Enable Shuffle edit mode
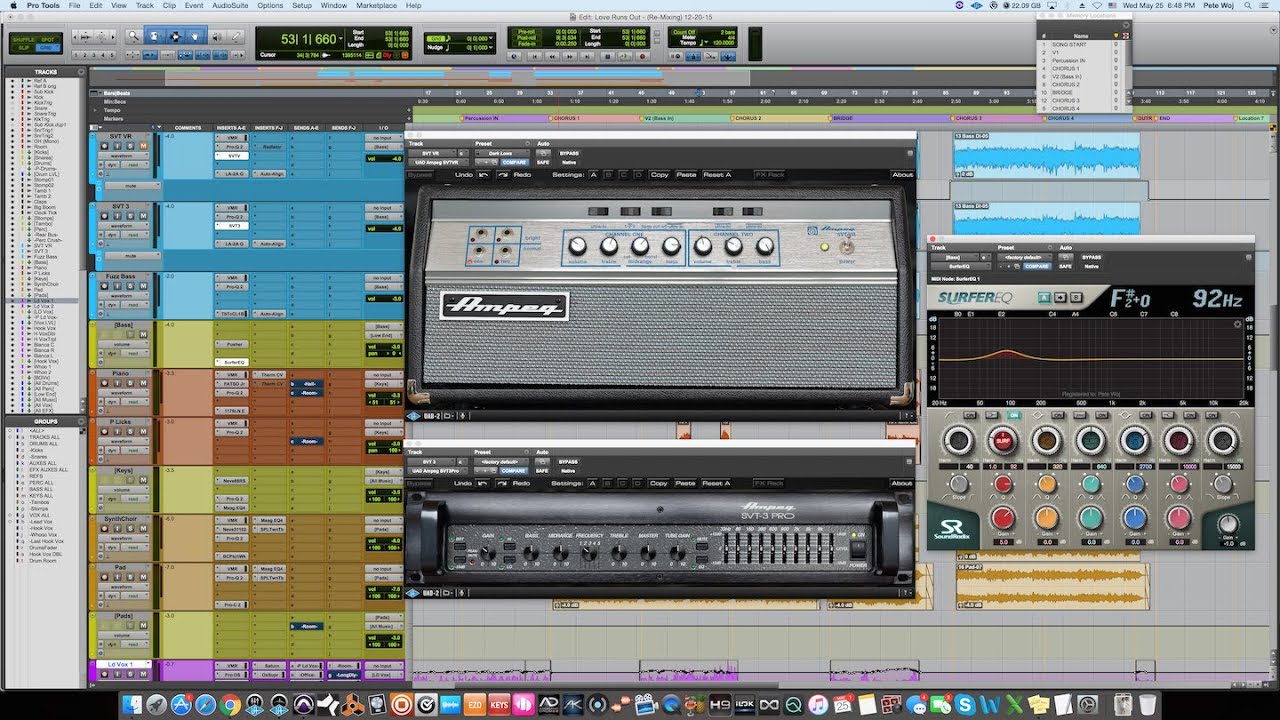This screenshot has height=720, width=1280. point(22,38)
